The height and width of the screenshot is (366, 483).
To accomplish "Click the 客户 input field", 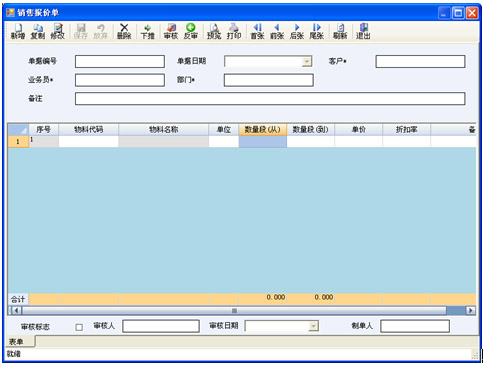I will [x=420, y=62].
